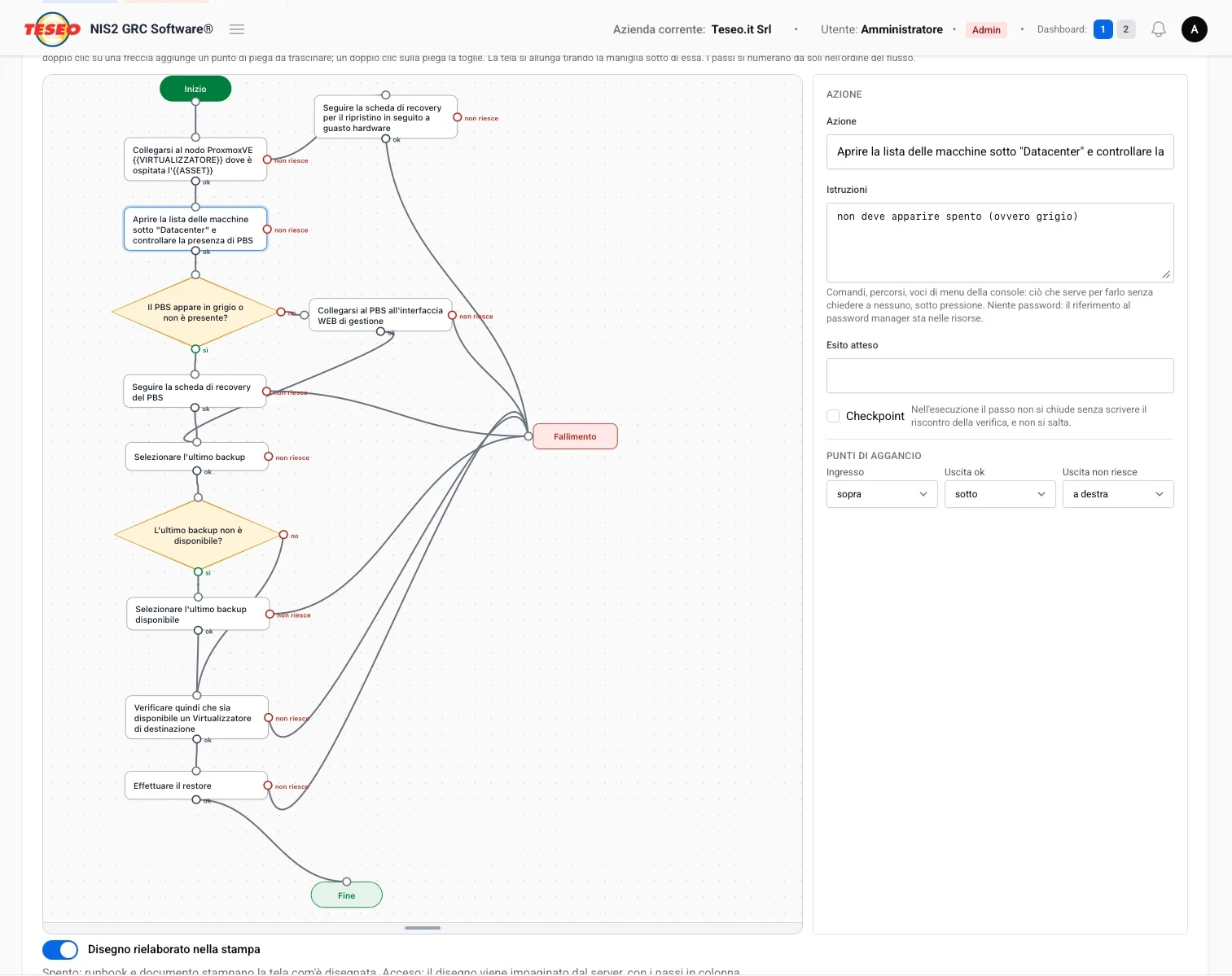Open the hamburger navigation menu

(237, 29)
